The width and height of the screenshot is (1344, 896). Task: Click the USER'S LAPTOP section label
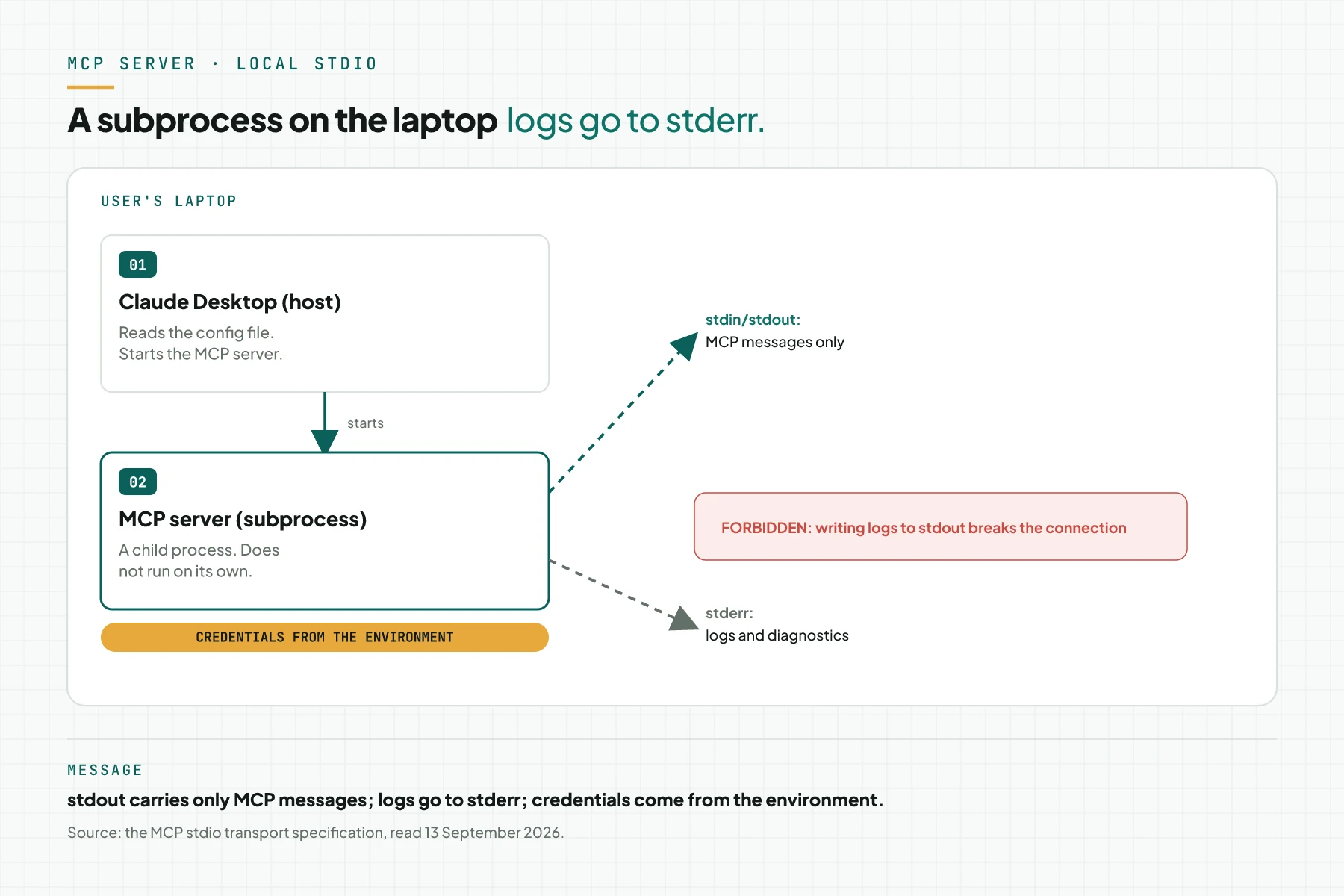click(169, 201)
